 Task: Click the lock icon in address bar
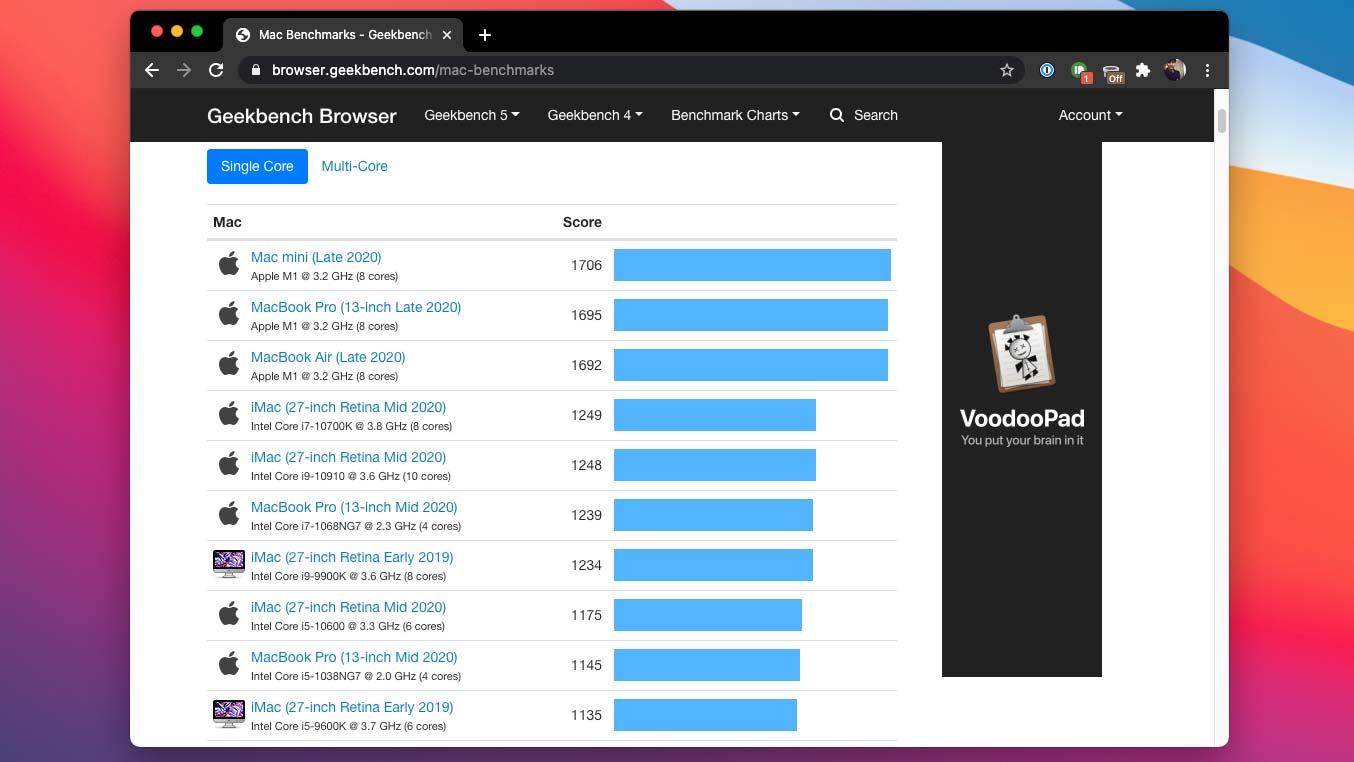point(255,70)
